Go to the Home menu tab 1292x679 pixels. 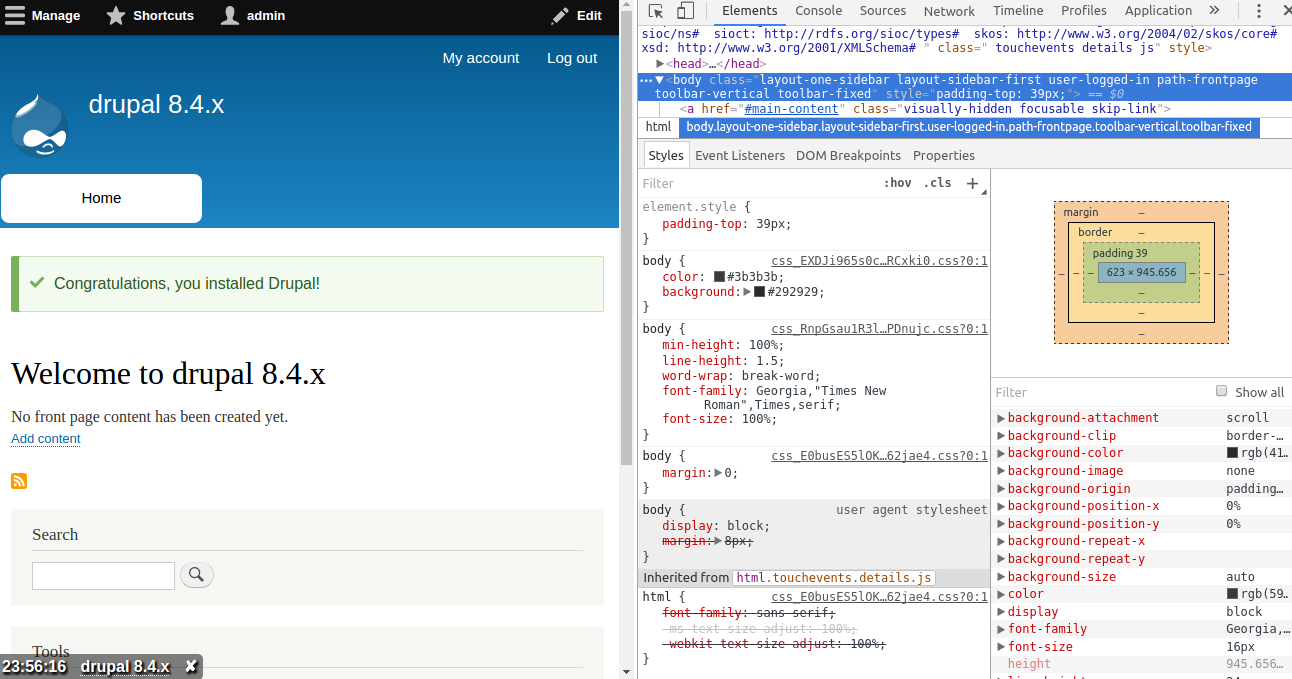(x=101, y=198)
